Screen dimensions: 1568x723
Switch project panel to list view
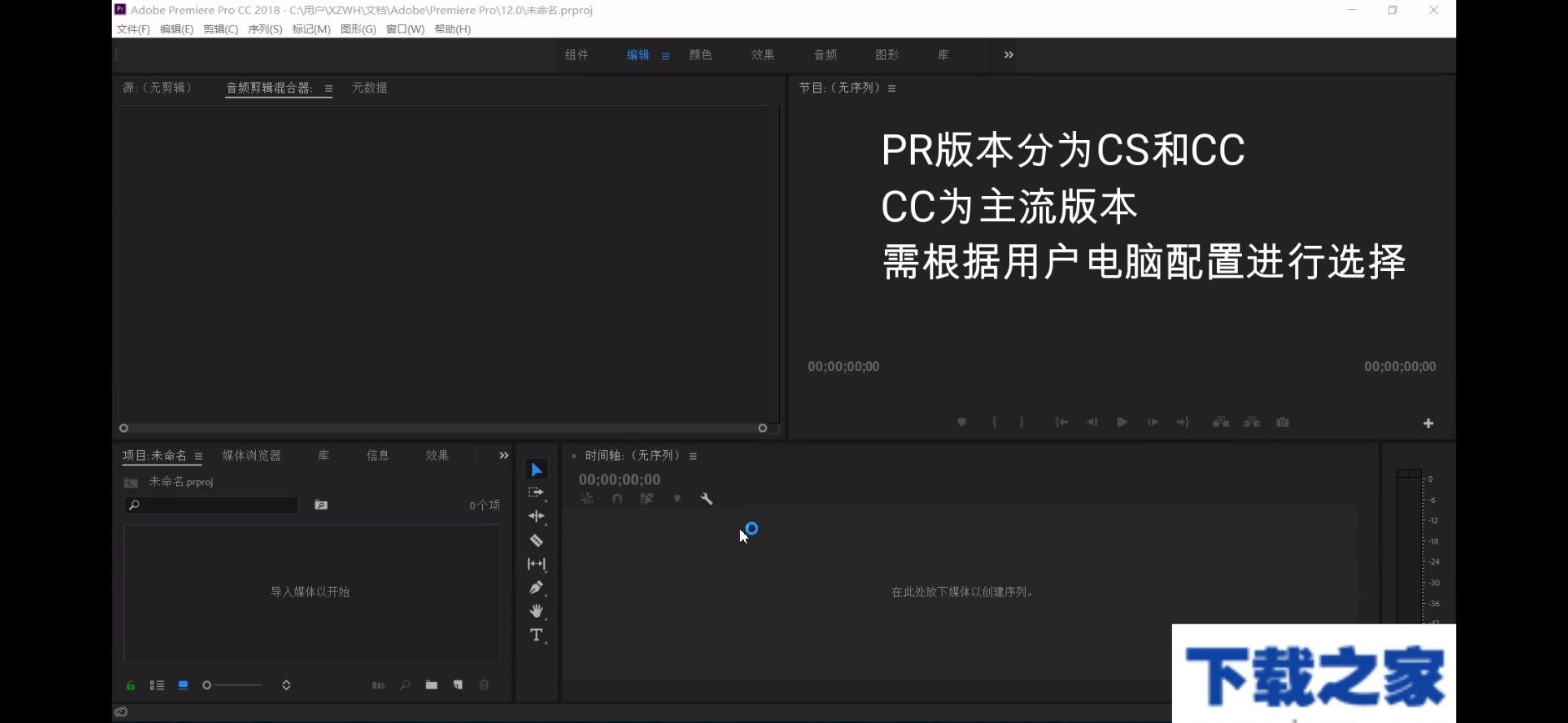157,685
